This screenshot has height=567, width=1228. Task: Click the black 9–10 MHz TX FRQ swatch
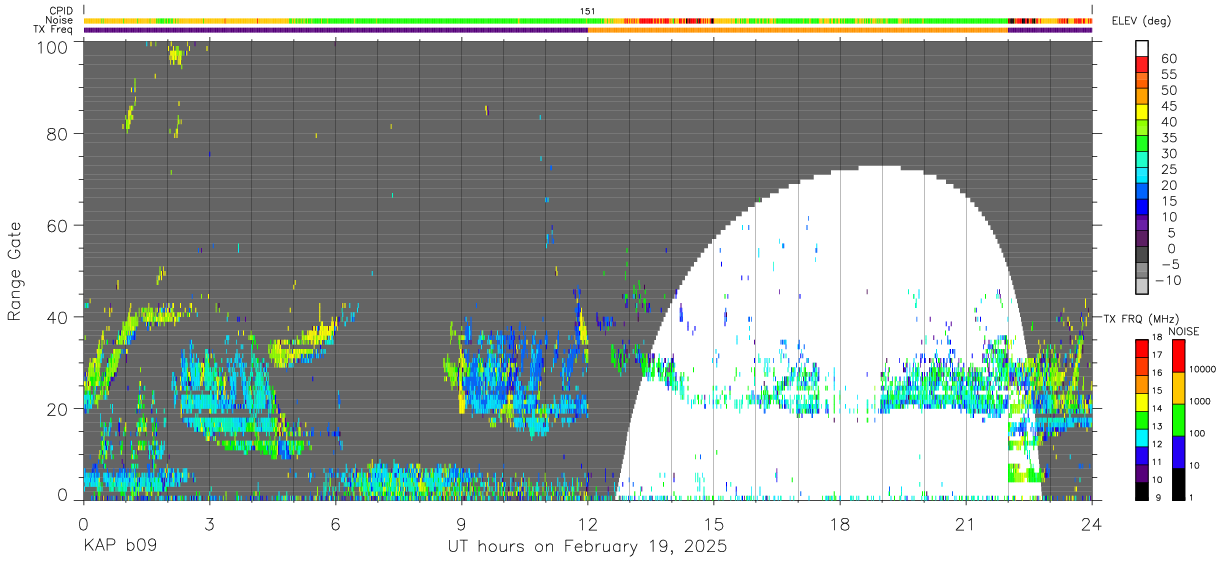[1142, 491]
